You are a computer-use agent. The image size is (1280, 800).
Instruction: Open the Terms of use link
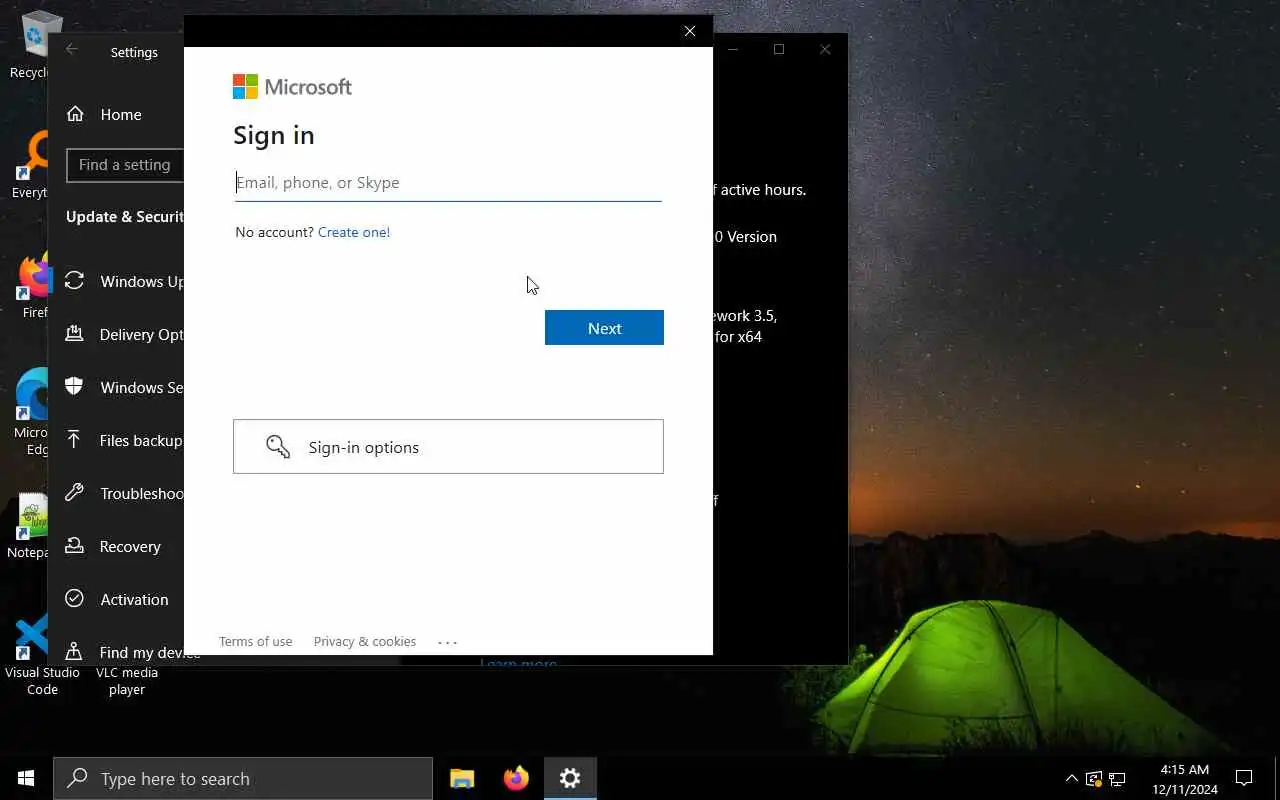(256, 642)
